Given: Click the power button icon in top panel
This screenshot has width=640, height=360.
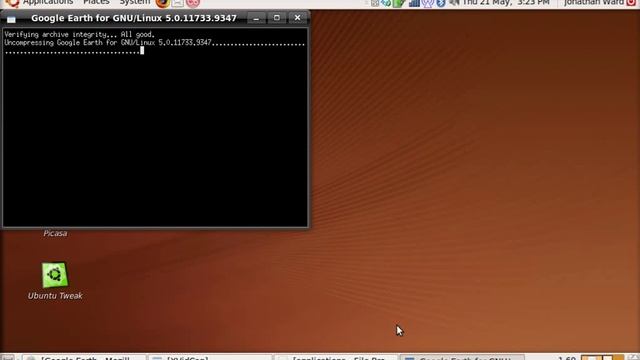Looking at the screenshot, I should pos(631,3).
